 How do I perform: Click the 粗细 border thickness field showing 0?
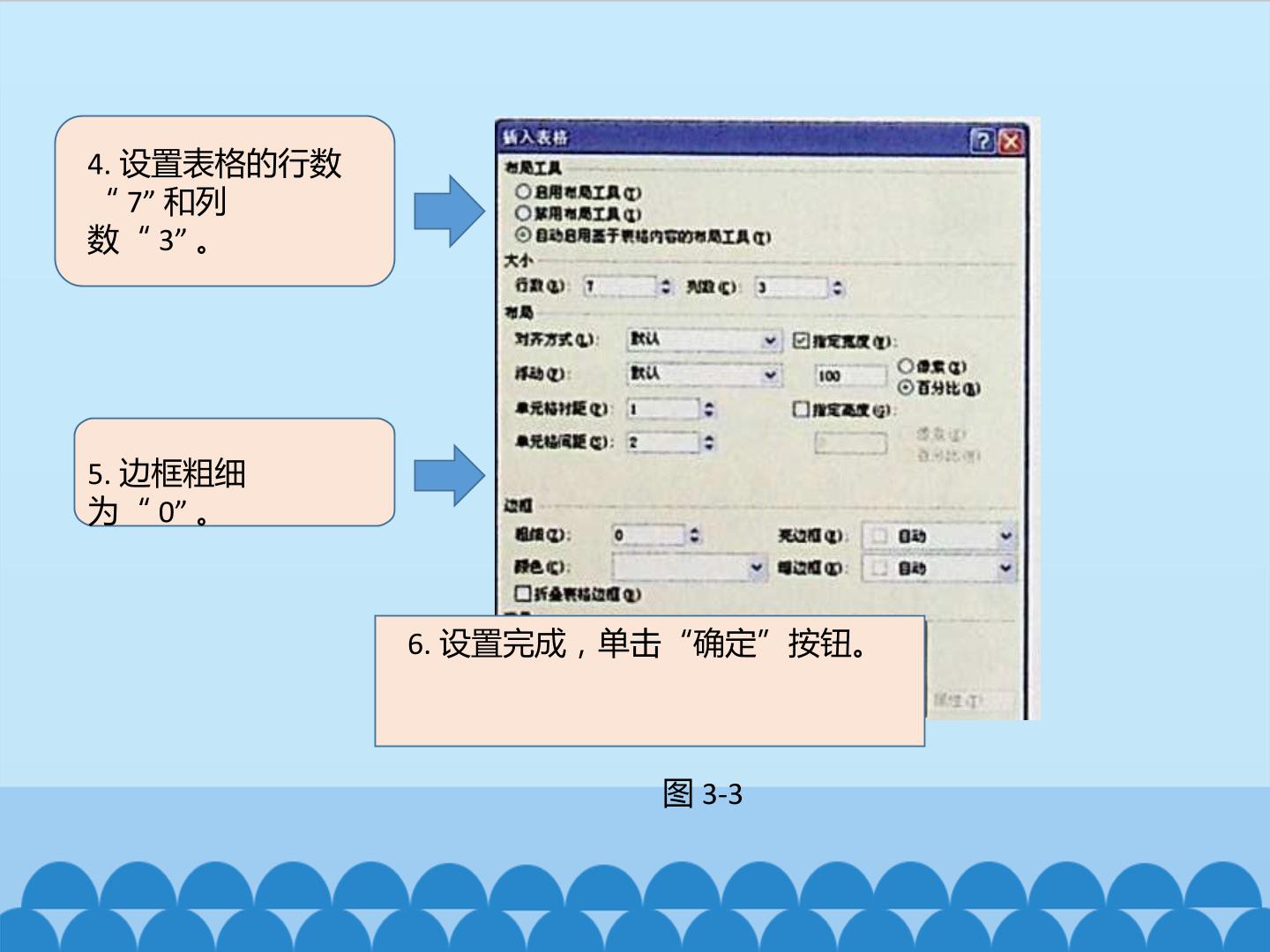pyautogui.click(x=648, y=535)
